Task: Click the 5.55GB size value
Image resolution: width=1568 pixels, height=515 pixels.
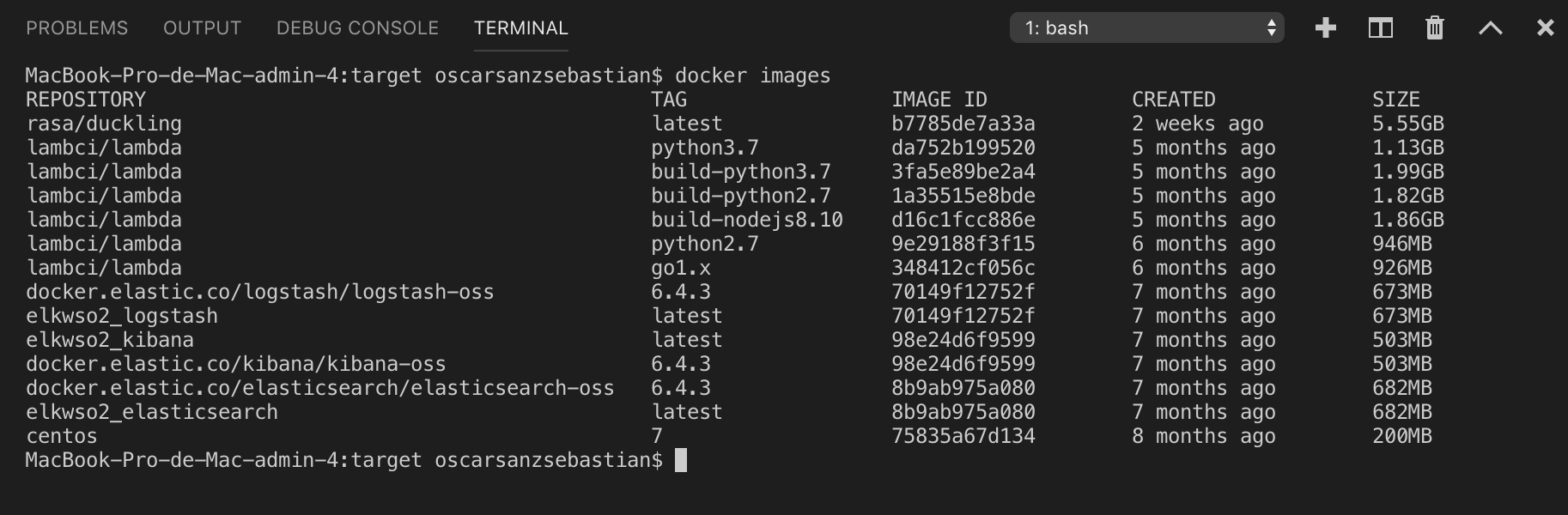Action: 1407,124
